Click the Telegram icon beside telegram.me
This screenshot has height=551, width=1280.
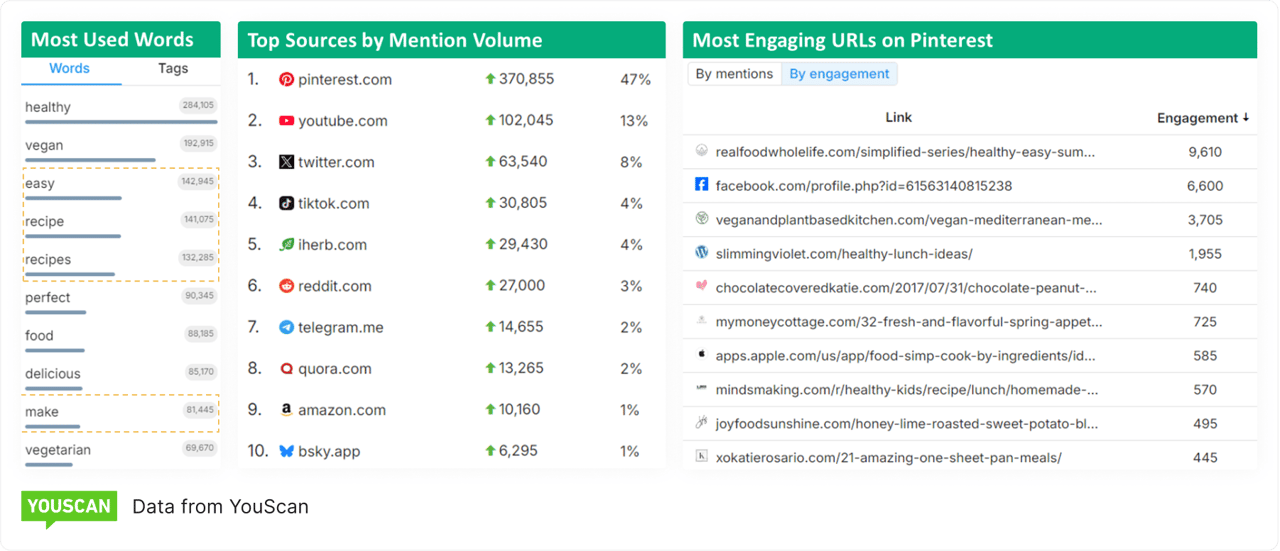tap(286, 327)
